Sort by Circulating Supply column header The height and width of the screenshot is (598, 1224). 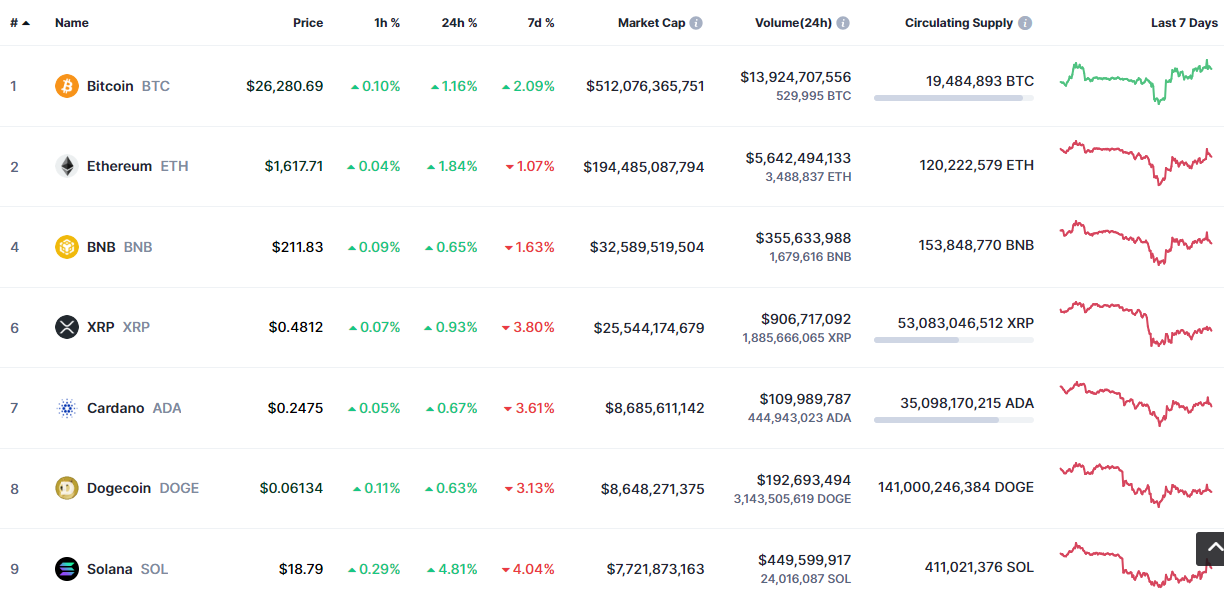(959, 23)
